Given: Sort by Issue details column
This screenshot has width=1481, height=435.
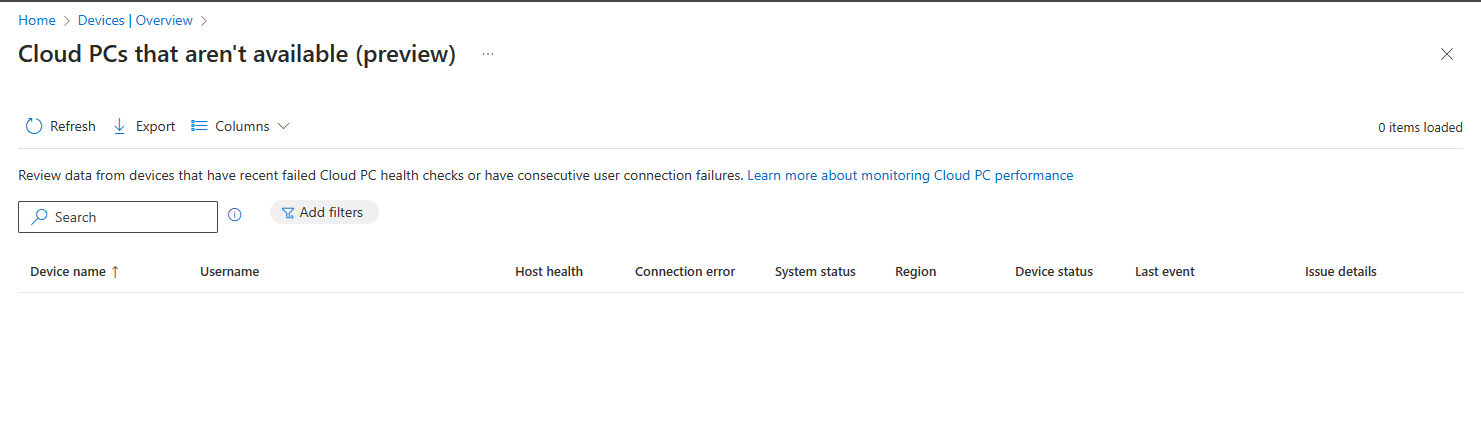Looking at the screenshot, I should (1341, 271).
